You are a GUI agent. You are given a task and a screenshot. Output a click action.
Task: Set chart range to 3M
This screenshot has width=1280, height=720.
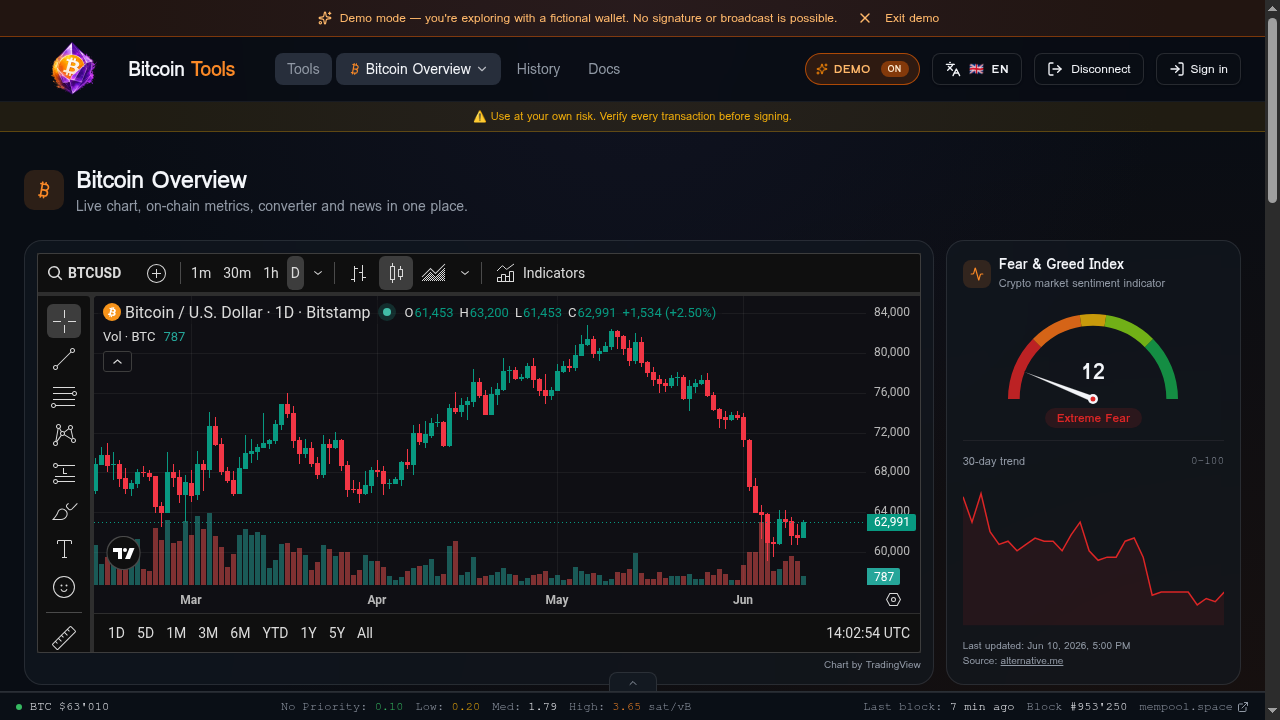point(208,633)
